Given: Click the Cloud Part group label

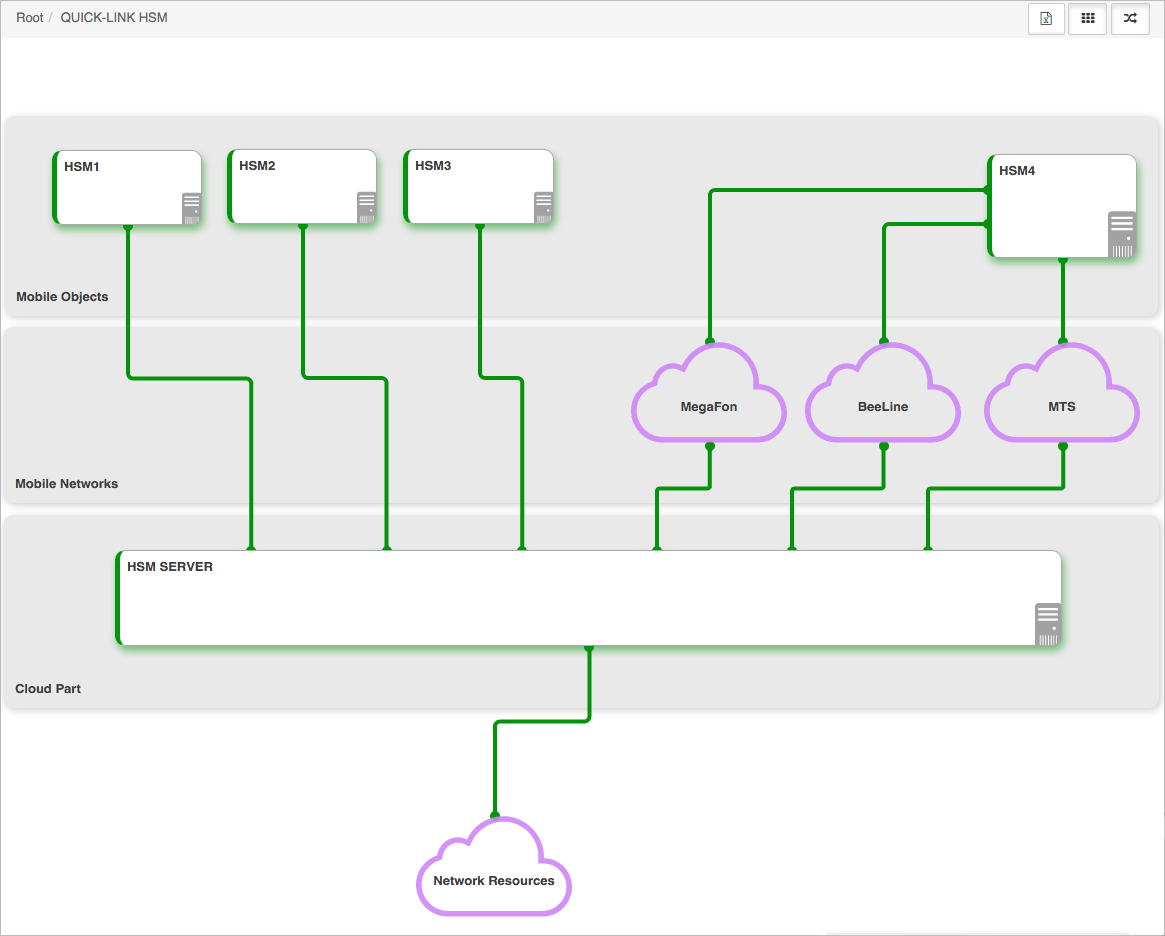Looking at the screenshot, I should click(48, 689).
